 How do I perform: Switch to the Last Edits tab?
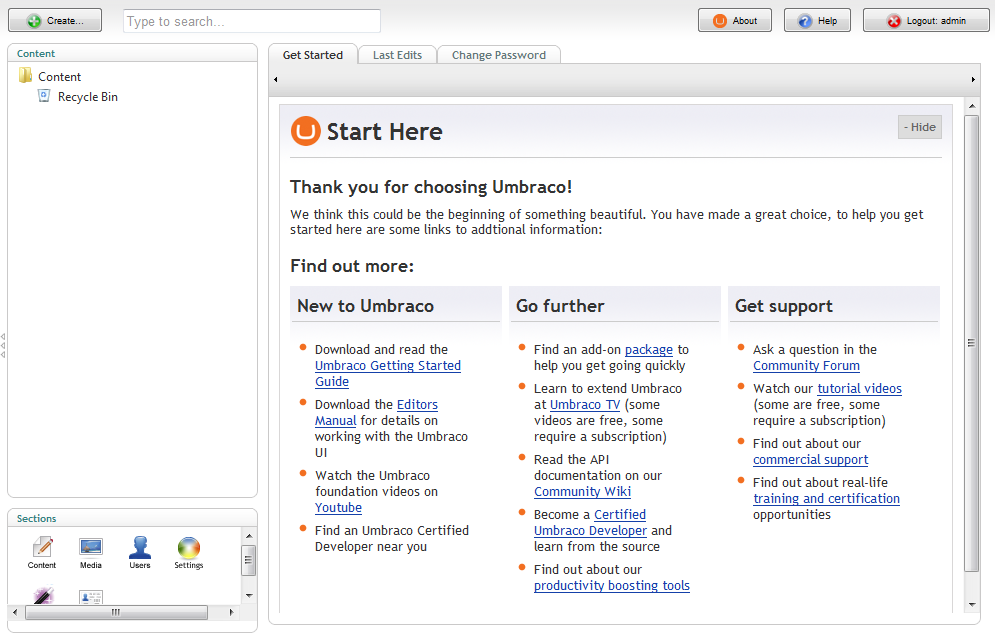[x=397, y=55]
